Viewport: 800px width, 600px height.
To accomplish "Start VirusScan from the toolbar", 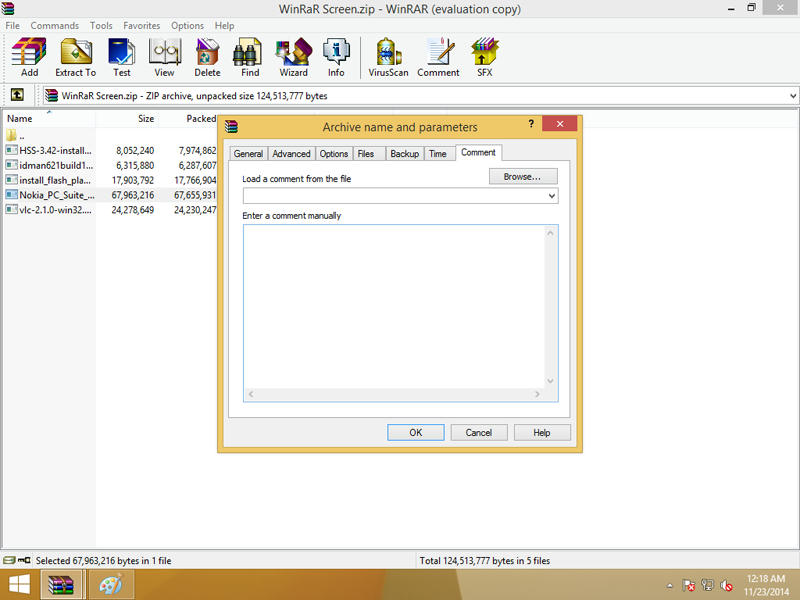I will 388,57.
